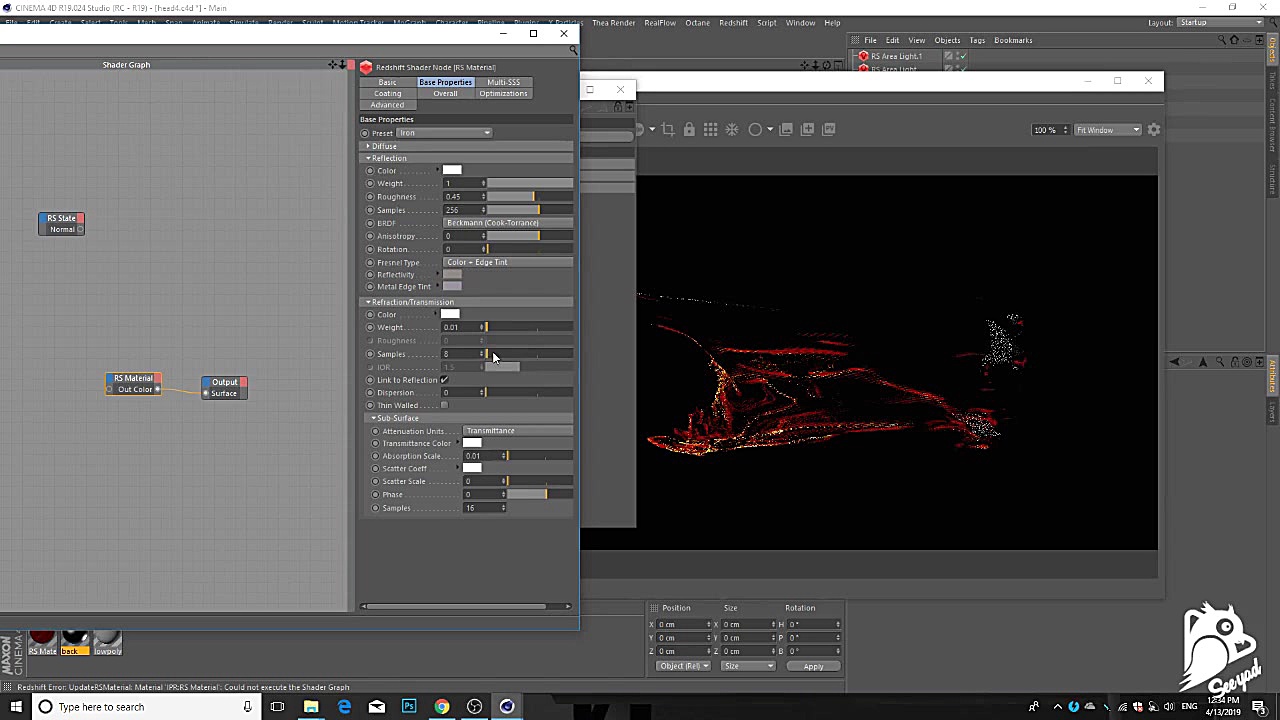Image resolution: width=1280 pixels, height=720 pixels.
Task: Open Photoshop from the Windows taskbar
Action: pyautogui.click(x=409, y=707)
